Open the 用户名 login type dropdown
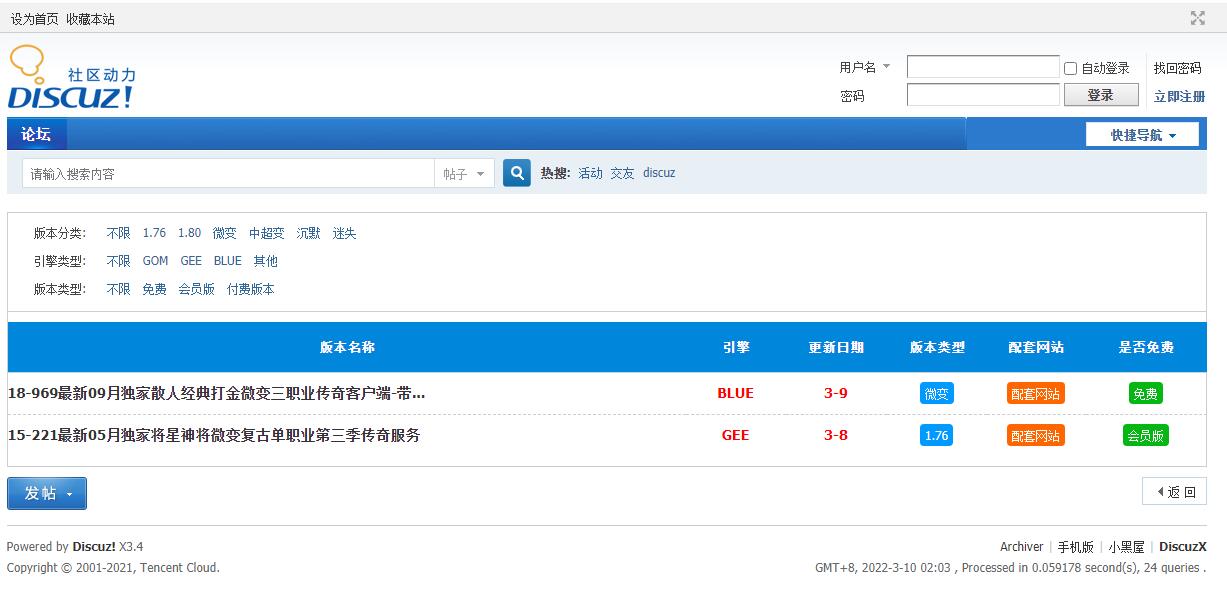 [864, 67]
